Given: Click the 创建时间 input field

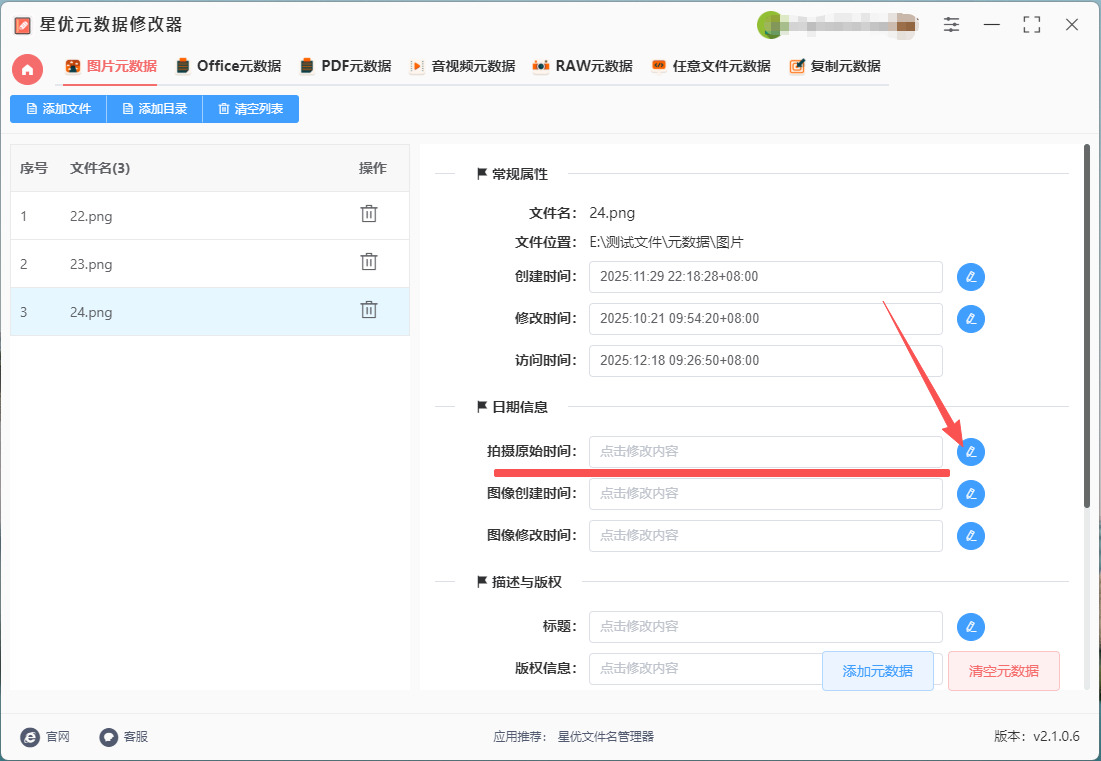Looking at the screenshot, I should tap(765, 277).
